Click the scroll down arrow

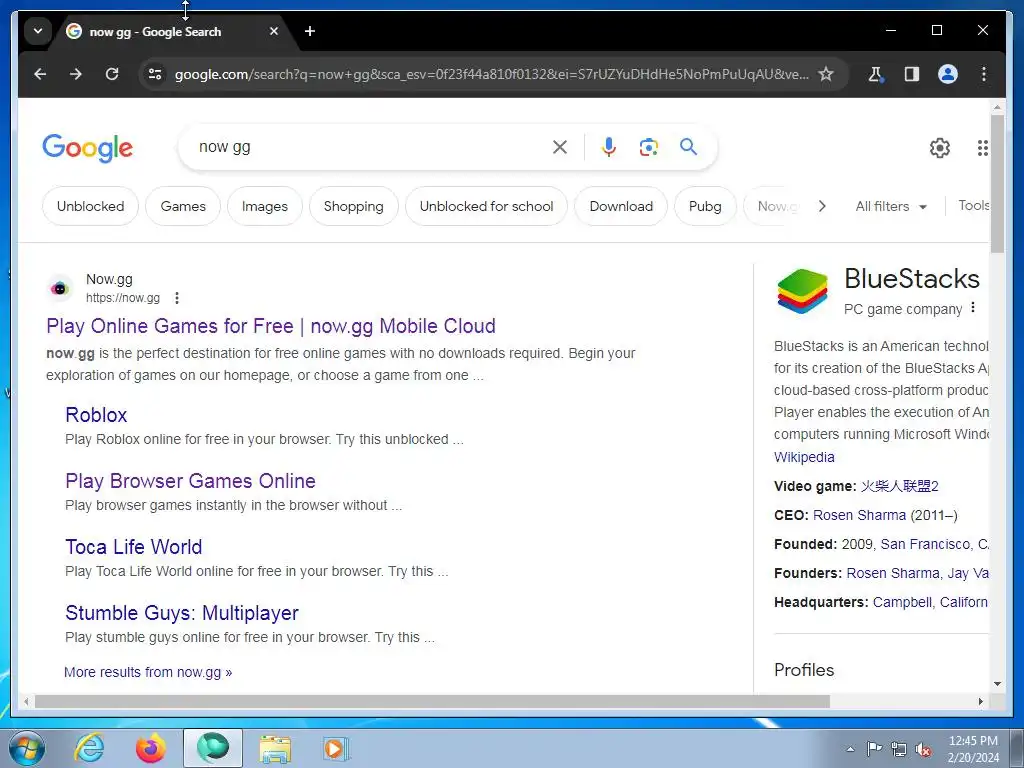(x=997, y=684)
